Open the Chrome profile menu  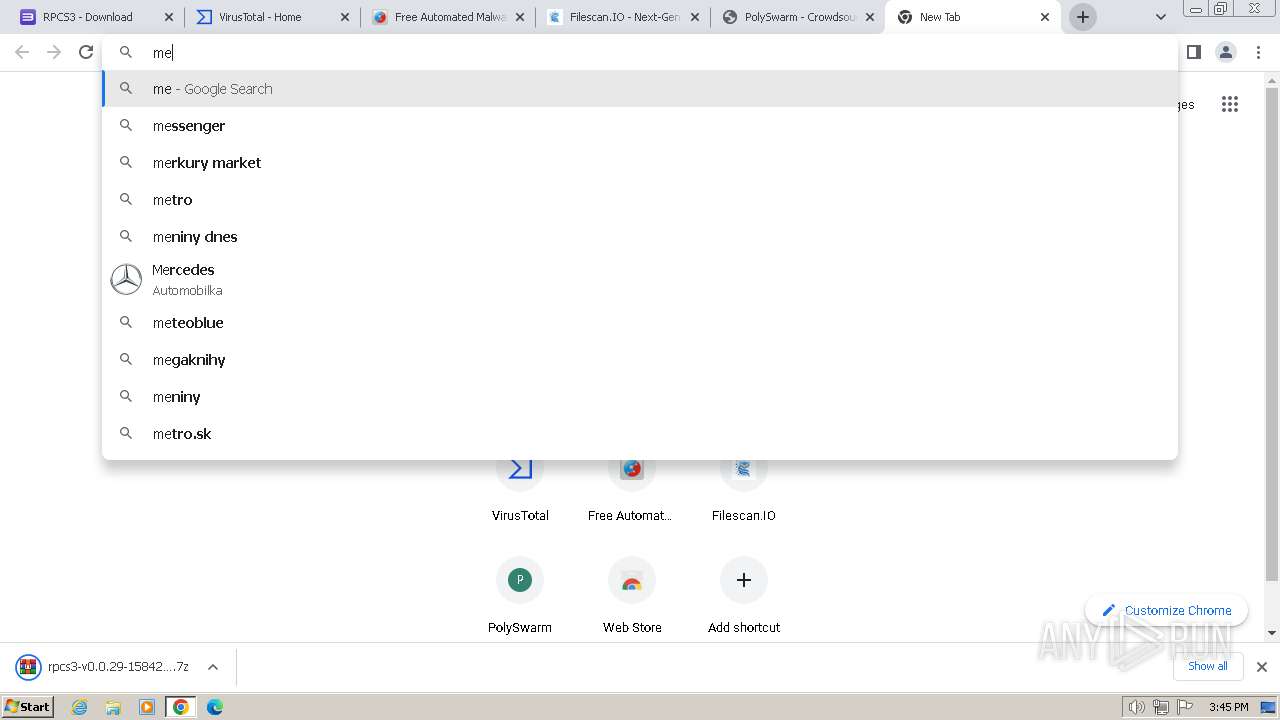point(1226,52)
